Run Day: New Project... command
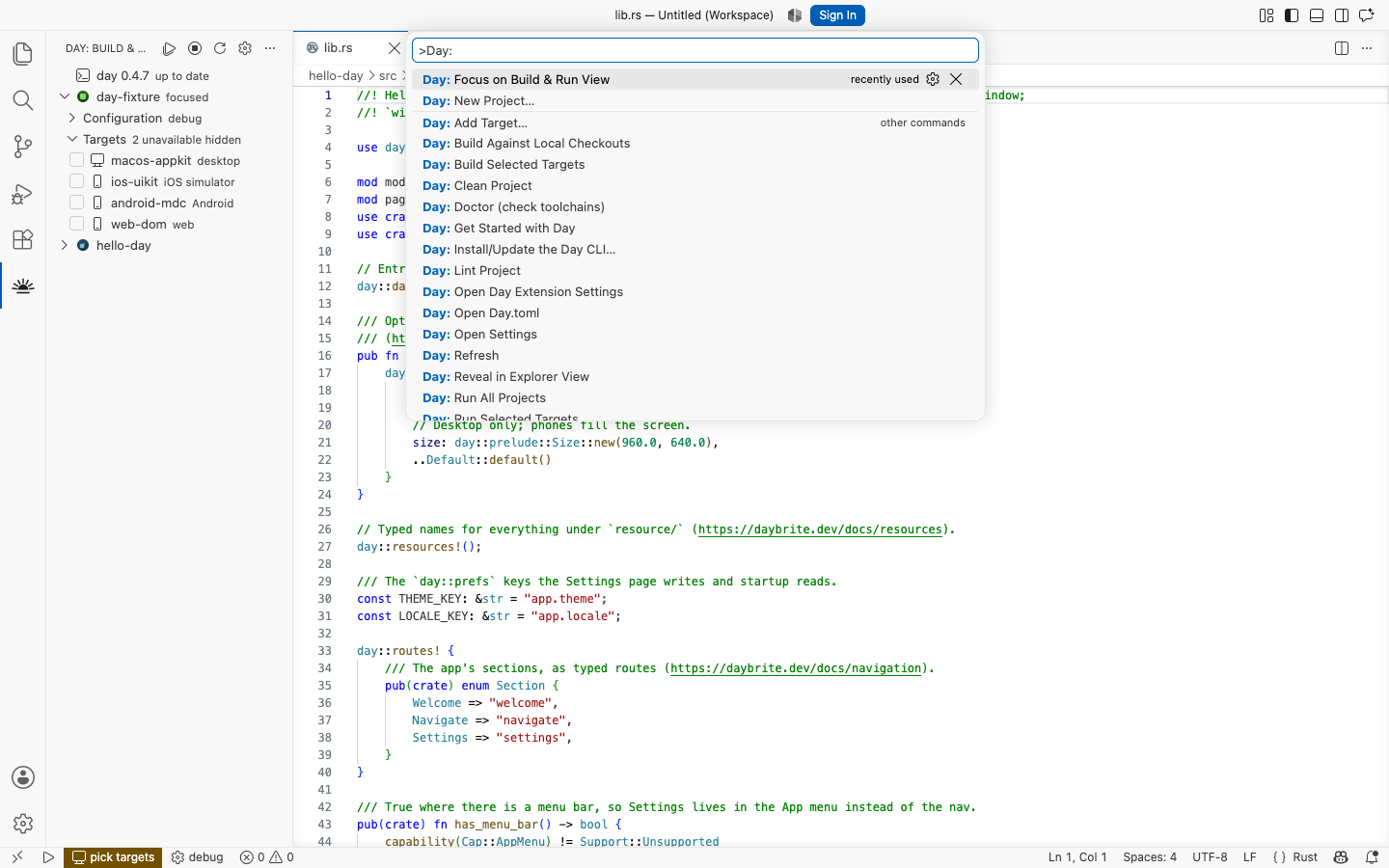 [x=695, y=101]
